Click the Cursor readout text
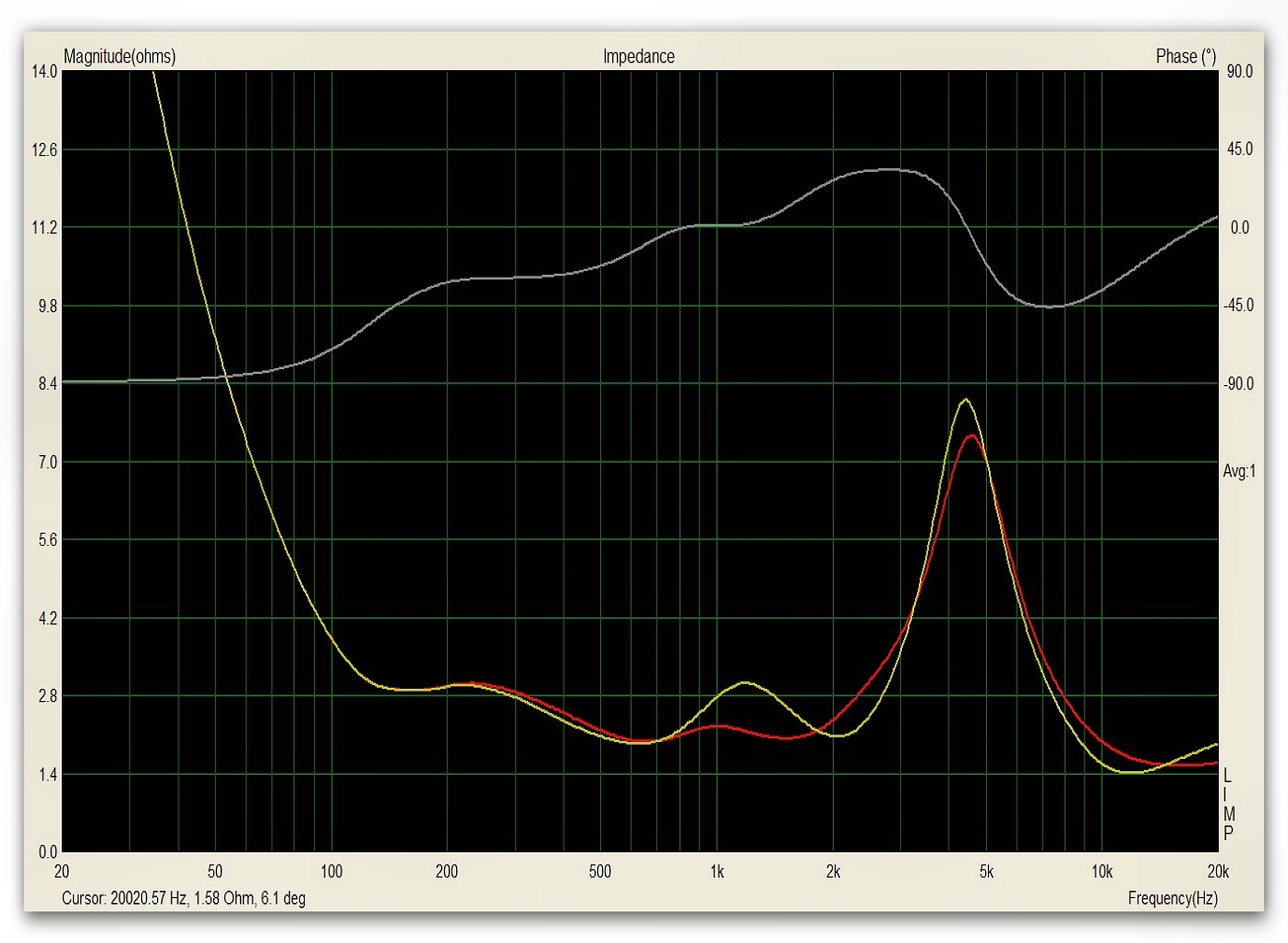 pyautogui.click(x=183, y=898)
